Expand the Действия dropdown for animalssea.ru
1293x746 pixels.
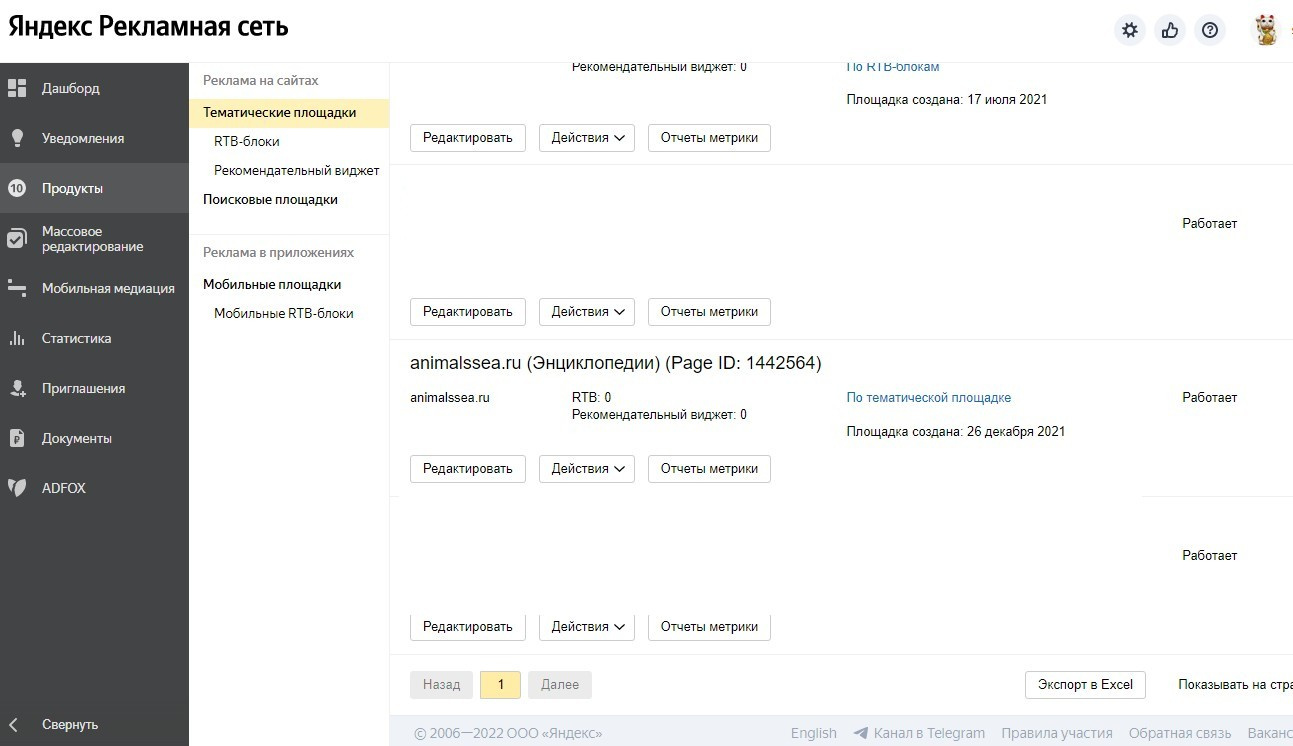[x=587, y=469]
